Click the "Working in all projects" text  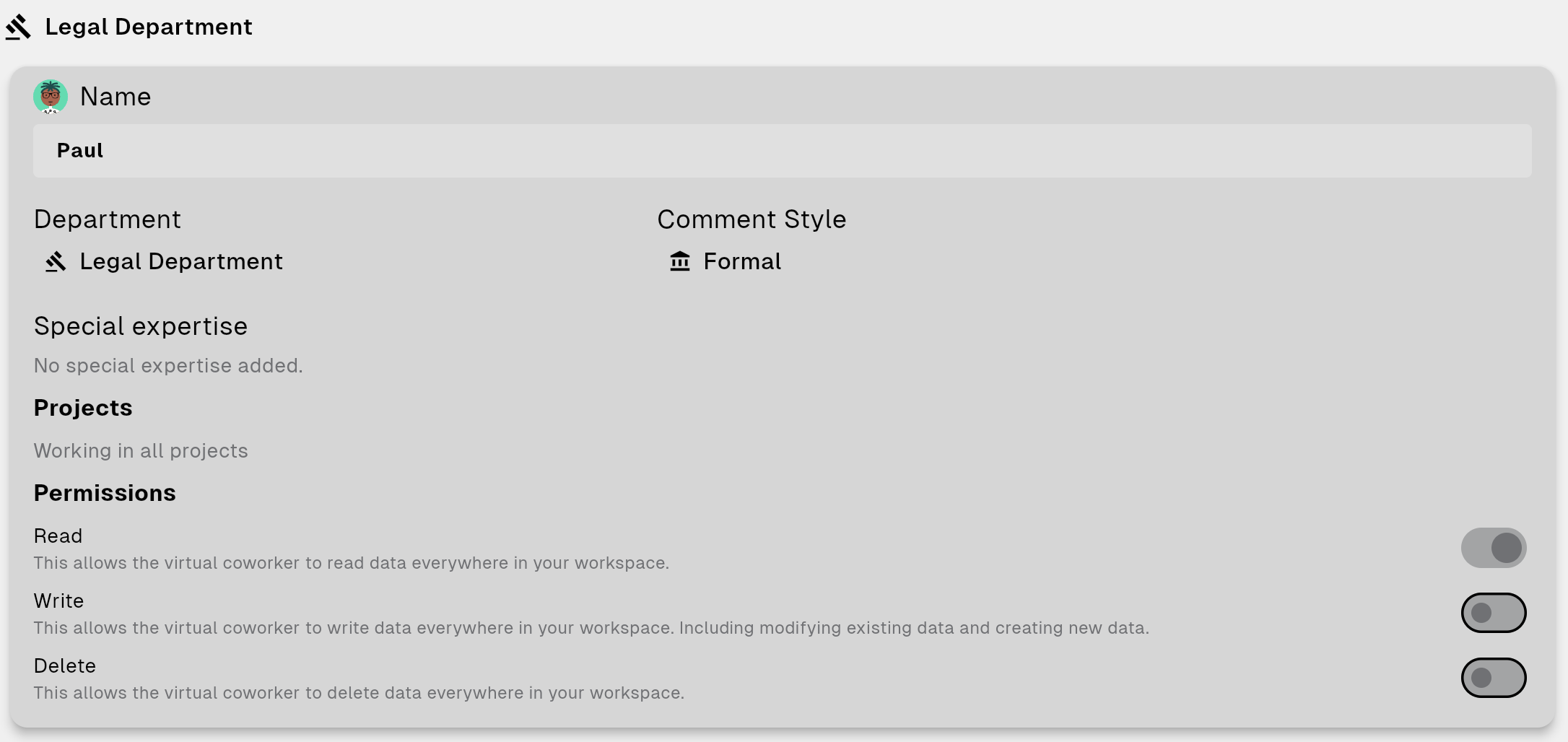pos(141,451)
